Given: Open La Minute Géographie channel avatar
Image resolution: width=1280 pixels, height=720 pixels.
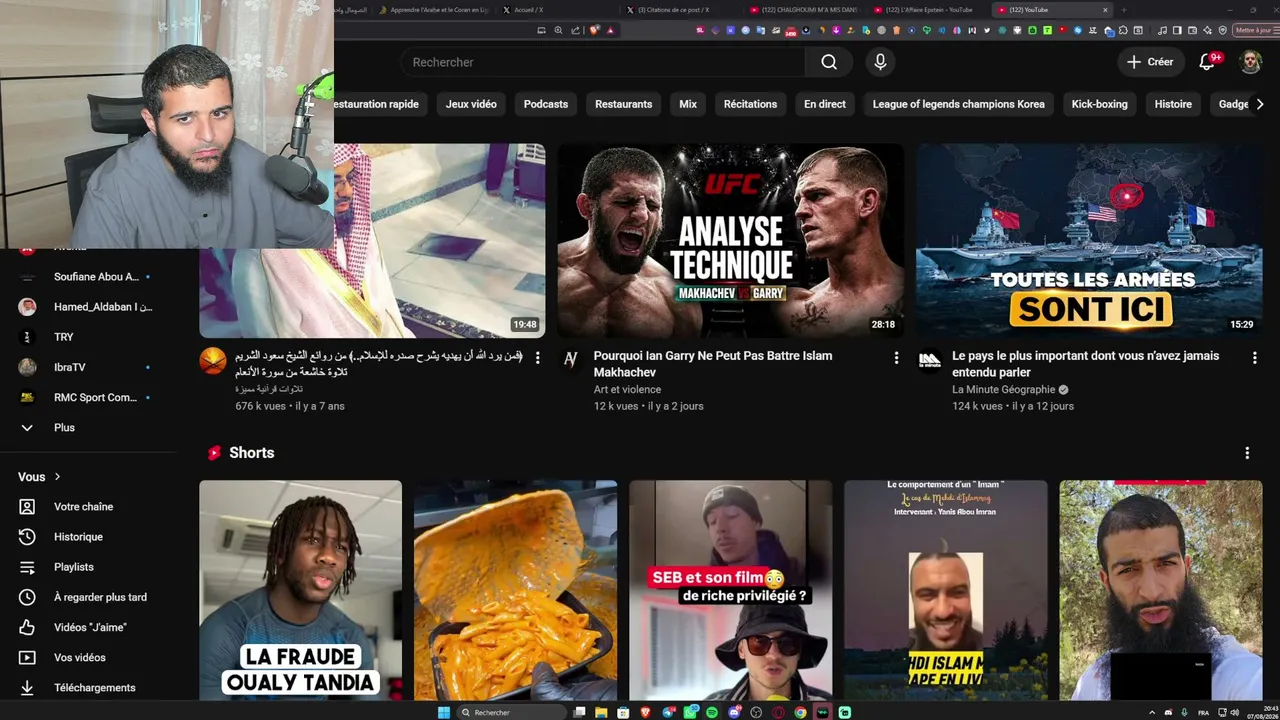Looking at the screenshot, I should (930, 360).
